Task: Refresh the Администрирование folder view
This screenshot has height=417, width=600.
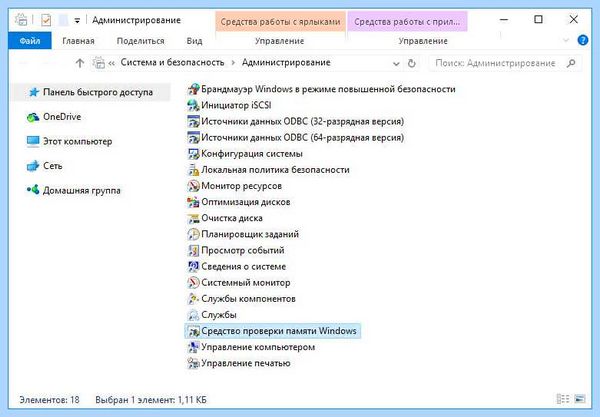Action: pyautogui.click(x=412, y=63)
